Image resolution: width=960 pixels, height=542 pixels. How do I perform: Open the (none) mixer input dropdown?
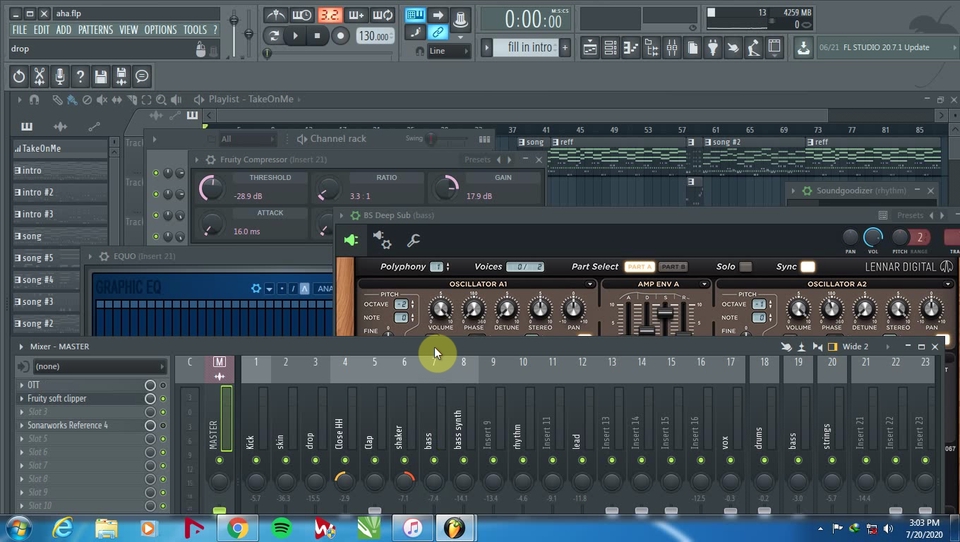[100, 366]
